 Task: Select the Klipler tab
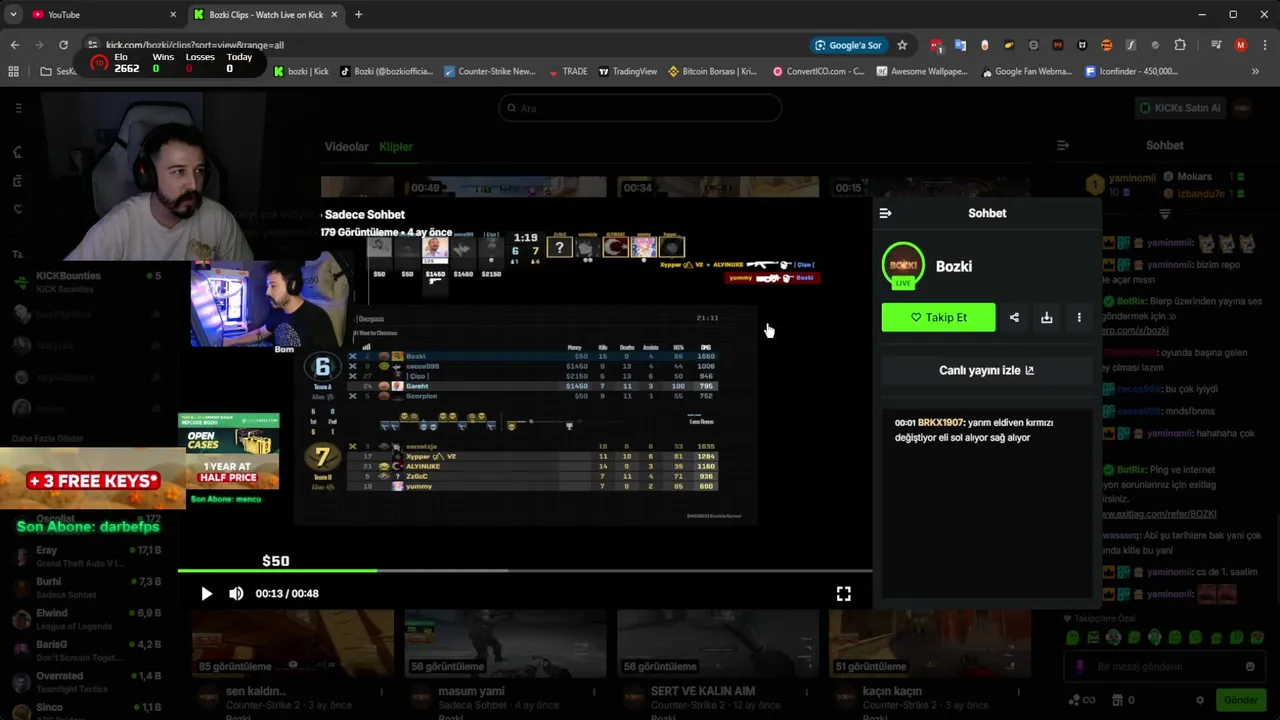coord(396,147)
